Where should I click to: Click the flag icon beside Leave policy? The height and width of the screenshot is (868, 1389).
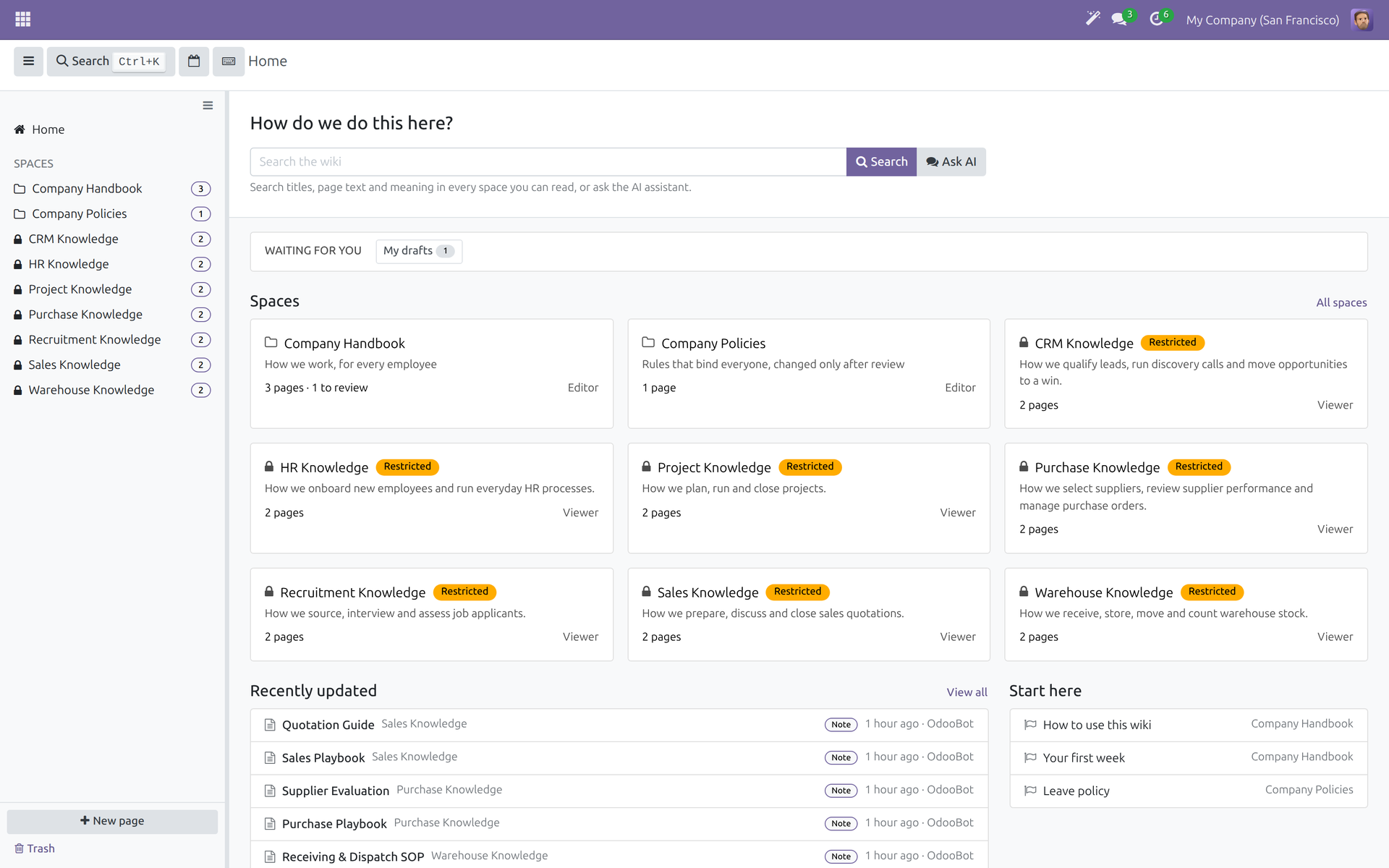click(x=1030, y=791)
